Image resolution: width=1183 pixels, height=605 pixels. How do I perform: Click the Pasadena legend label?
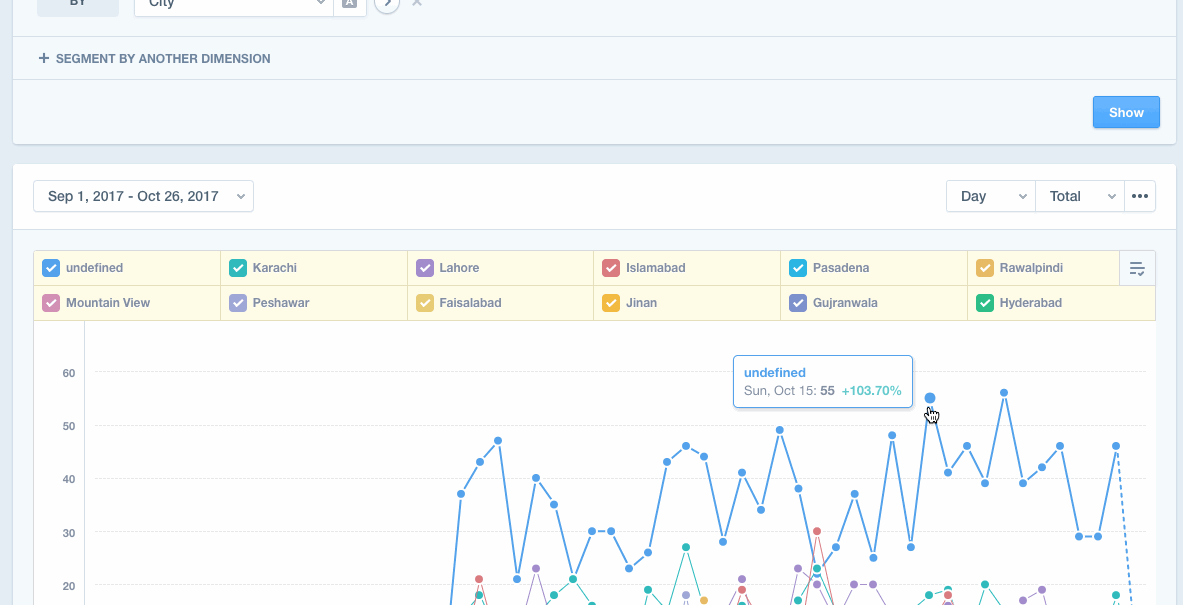coord(840,268)
